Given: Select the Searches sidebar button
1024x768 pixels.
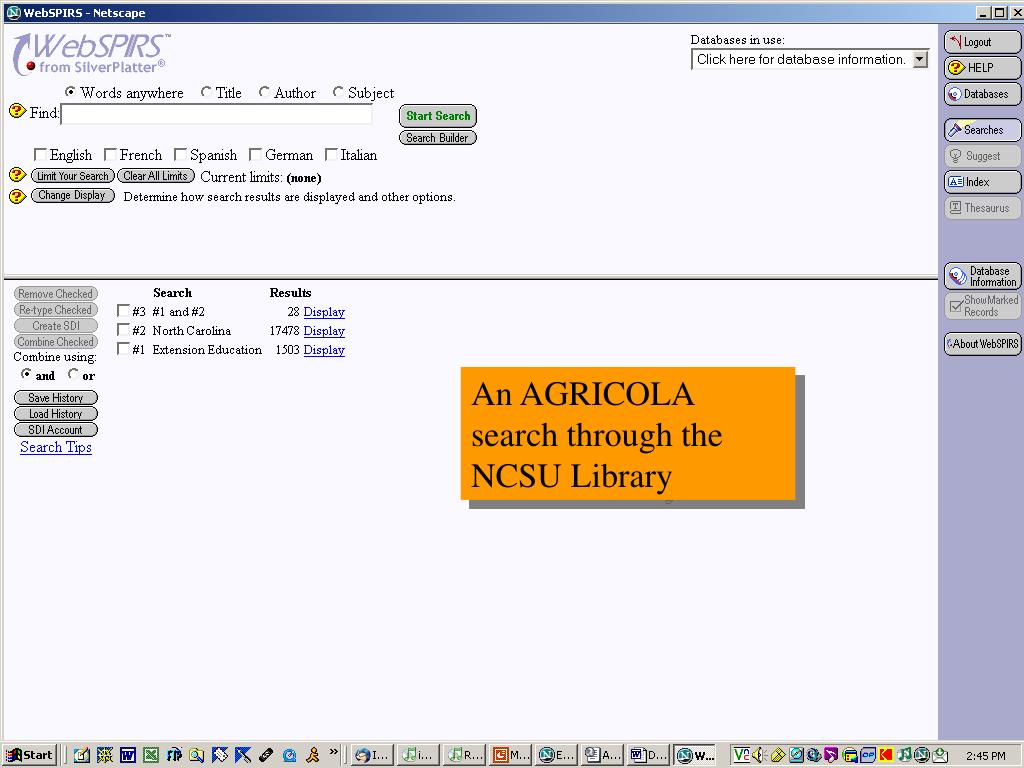Looking at the screenshot, I should point(982,129).
